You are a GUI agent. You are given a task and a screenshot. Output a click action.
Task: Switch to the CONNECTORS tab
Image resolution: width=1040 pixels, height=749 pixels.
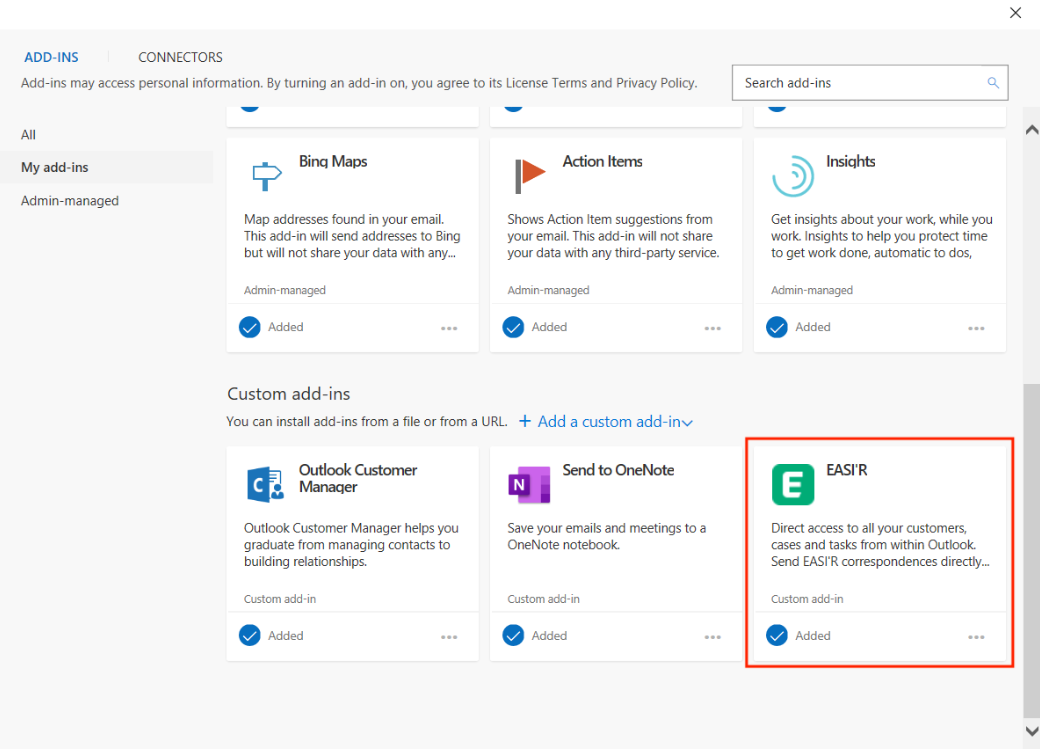pyautogui.click(x=180, y=57)
